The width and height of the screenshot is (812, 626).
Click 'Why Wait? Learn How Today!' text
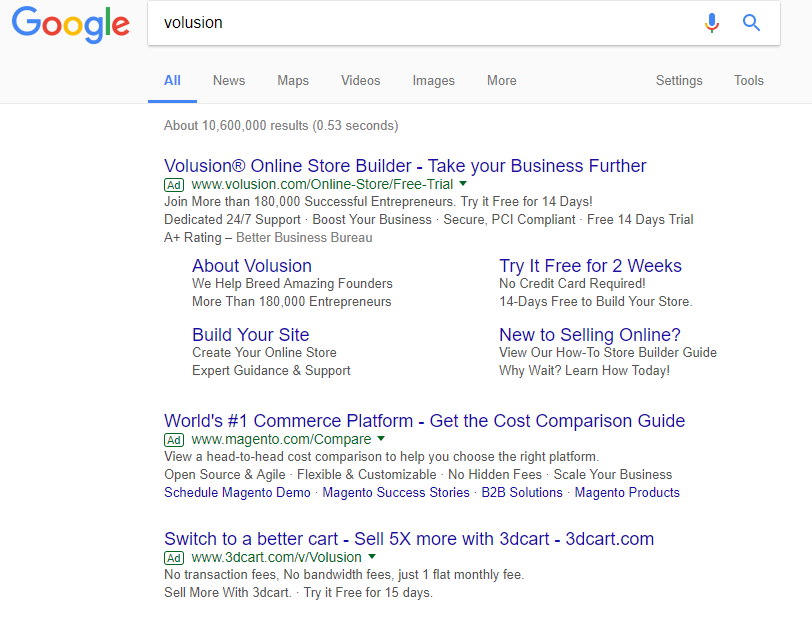pyautogui.click(x=584, y=370)
